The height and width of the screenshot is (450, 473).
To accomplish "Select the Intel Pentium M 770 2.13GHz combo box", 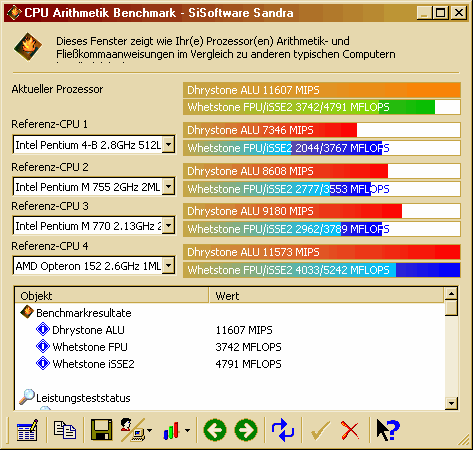I will 94,226.
